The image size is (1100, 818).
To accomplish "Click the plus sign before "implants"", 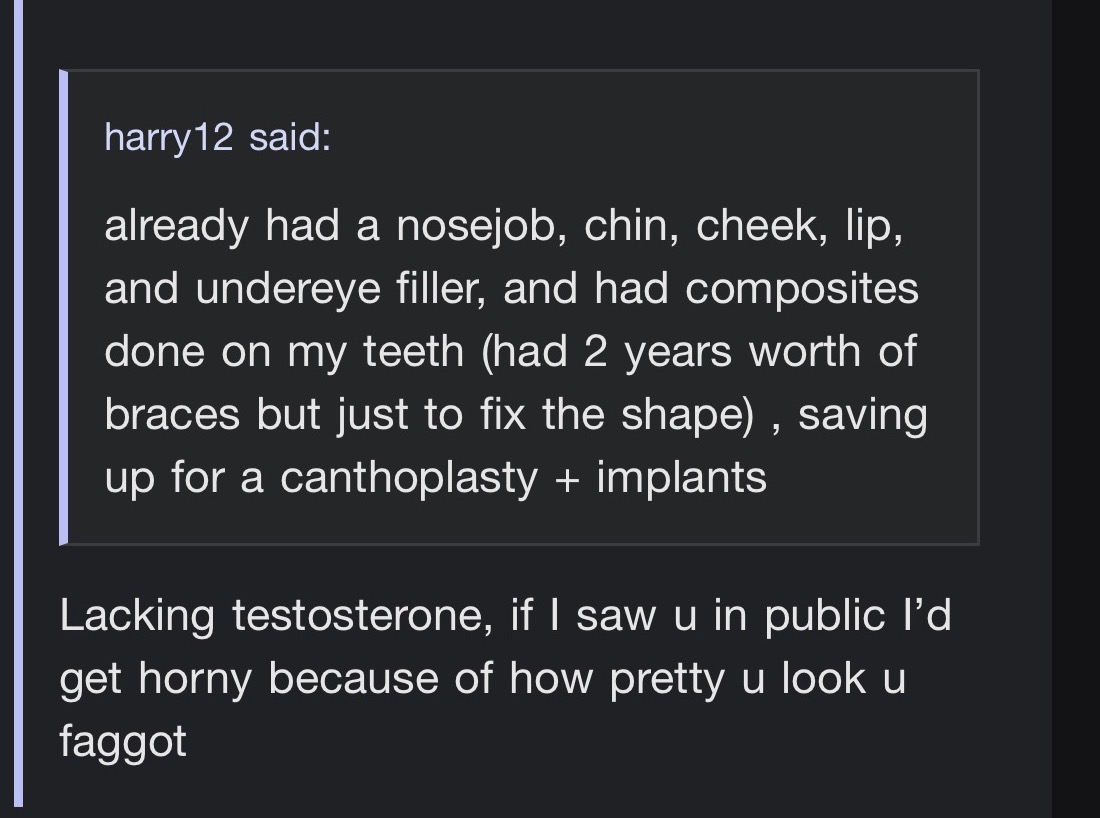I will pyautogui.click(x=567, y=478).
